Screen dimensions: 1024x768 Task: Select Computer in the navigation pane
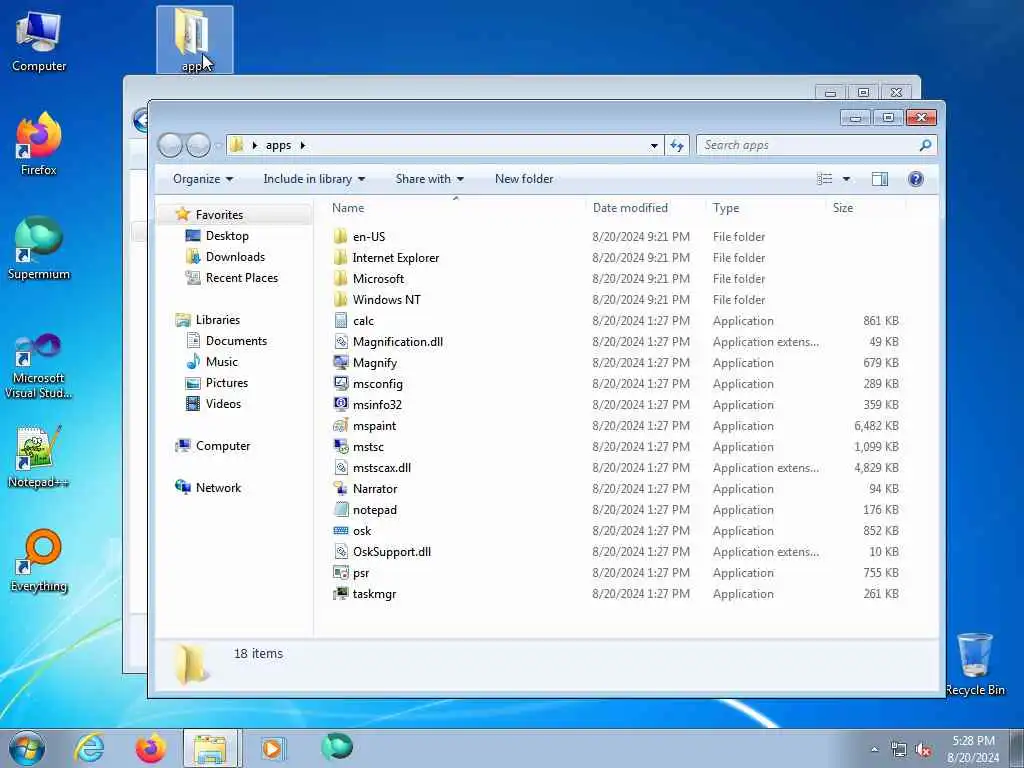tap(223, 446)
